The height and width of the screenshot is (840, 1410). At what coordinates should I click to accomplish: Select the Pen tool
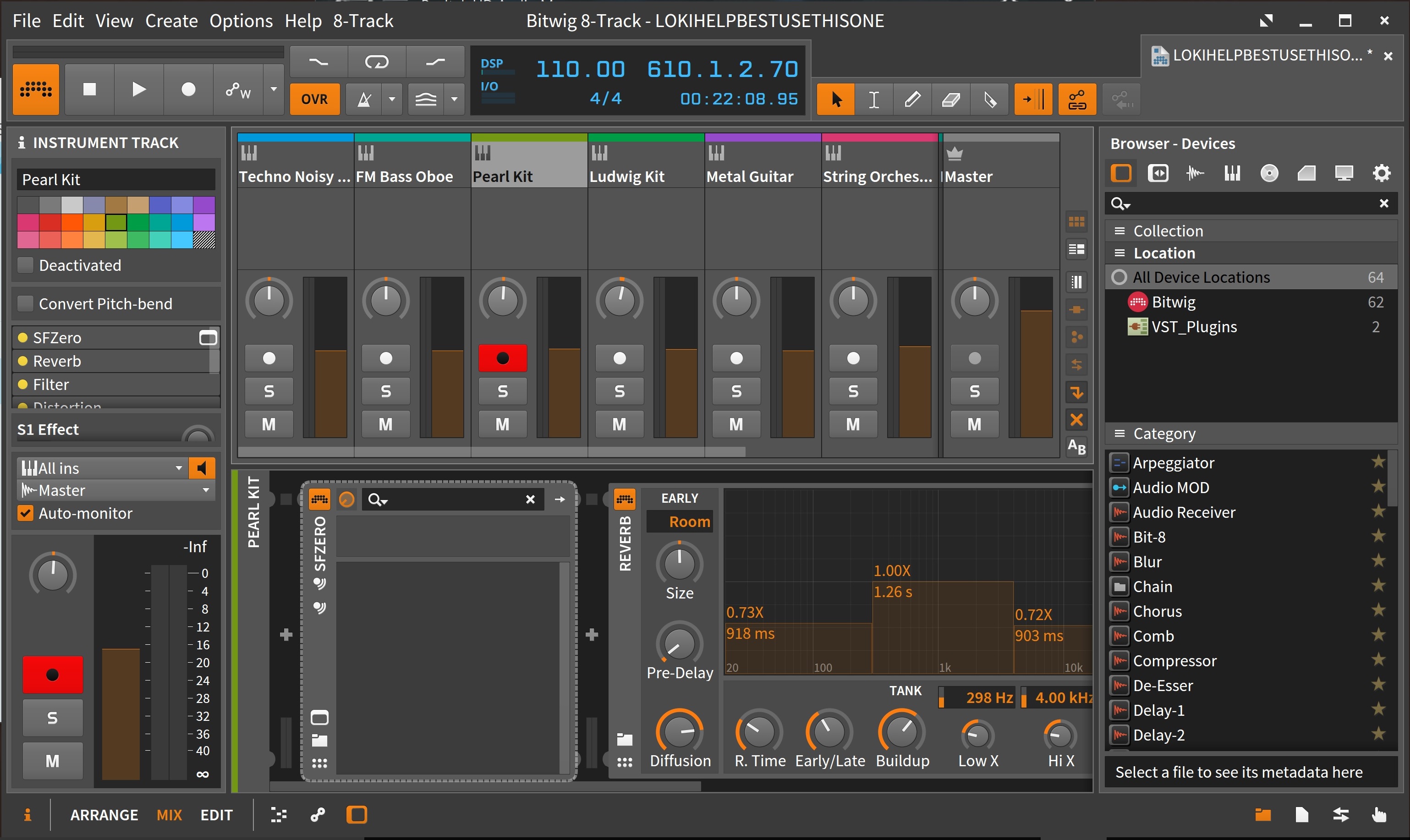(912, 99)
